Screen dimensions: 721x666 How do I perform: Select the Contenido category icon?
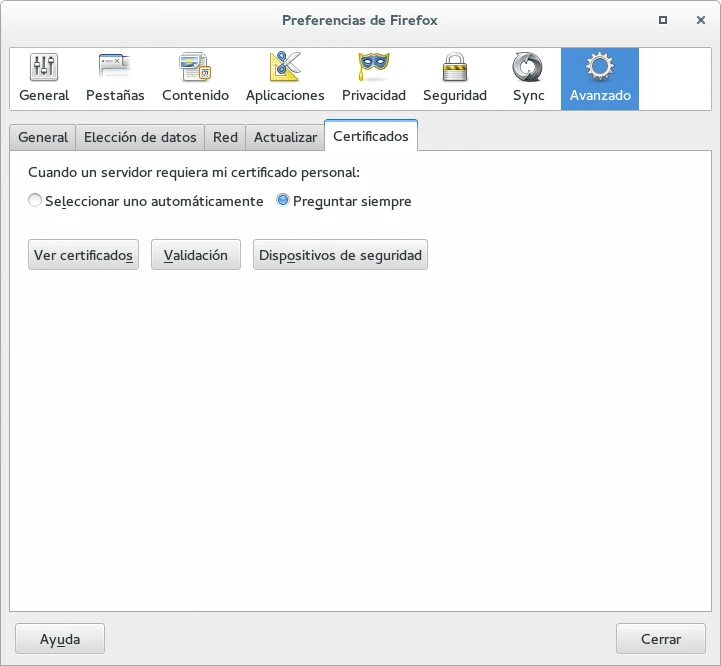(195, 78)
